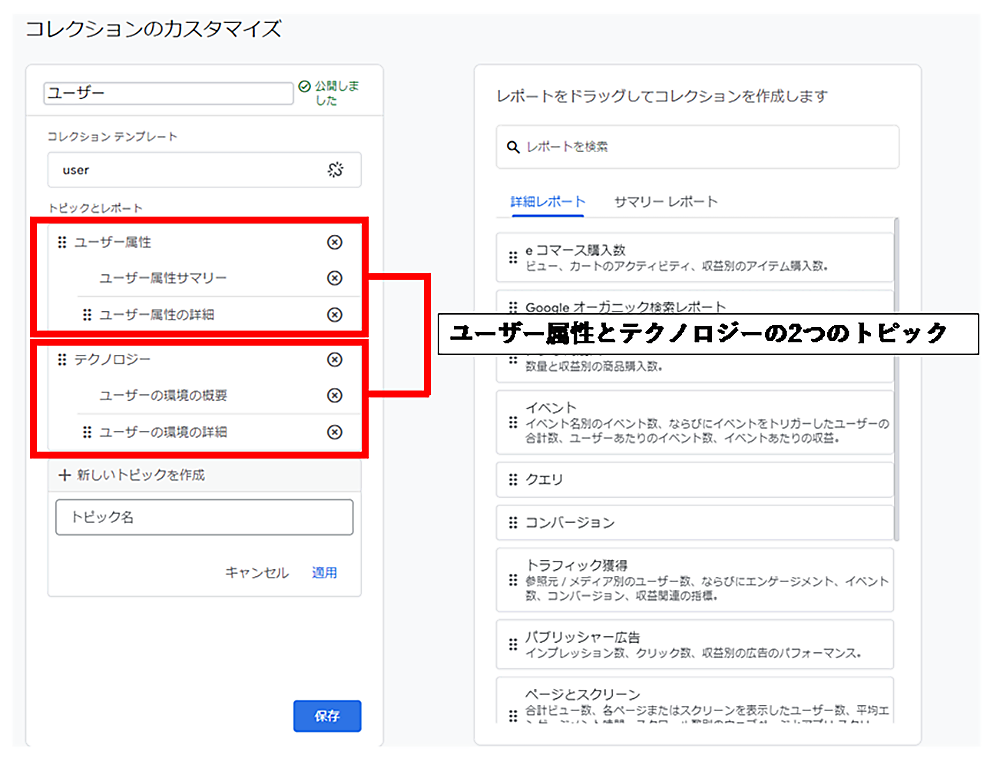Remove the ユーザー属性の詳細 report
Screen dimensions: 1000x765
tap(335, 315)
